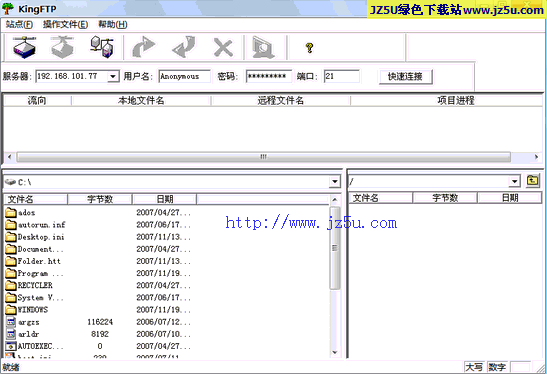Open the 站点(F) menu
547x374 pixels.
19,24
